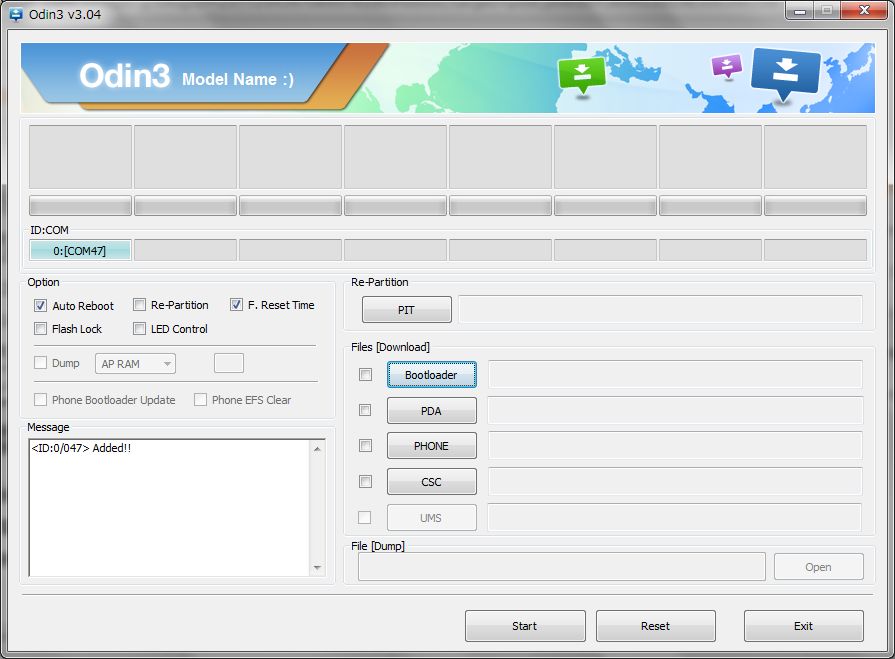Click the Odin3 title bar app icon

15,14
